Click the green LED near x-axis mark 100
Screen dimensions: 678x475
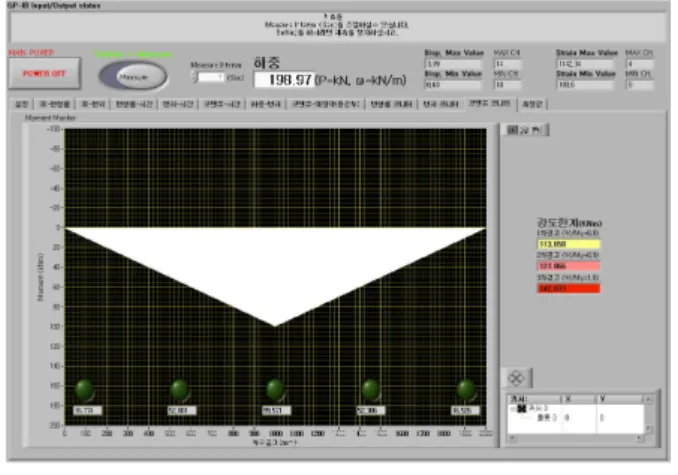[84, 389]
